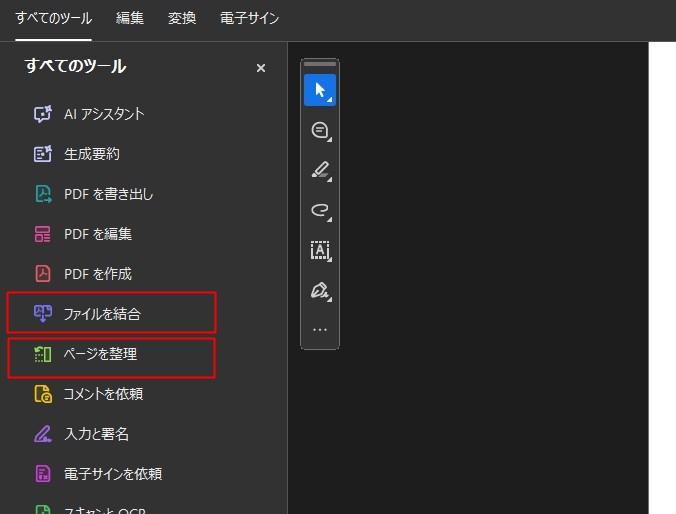Click the ファイルを結合 icon
676x514 pixels.
pos(43,313)
